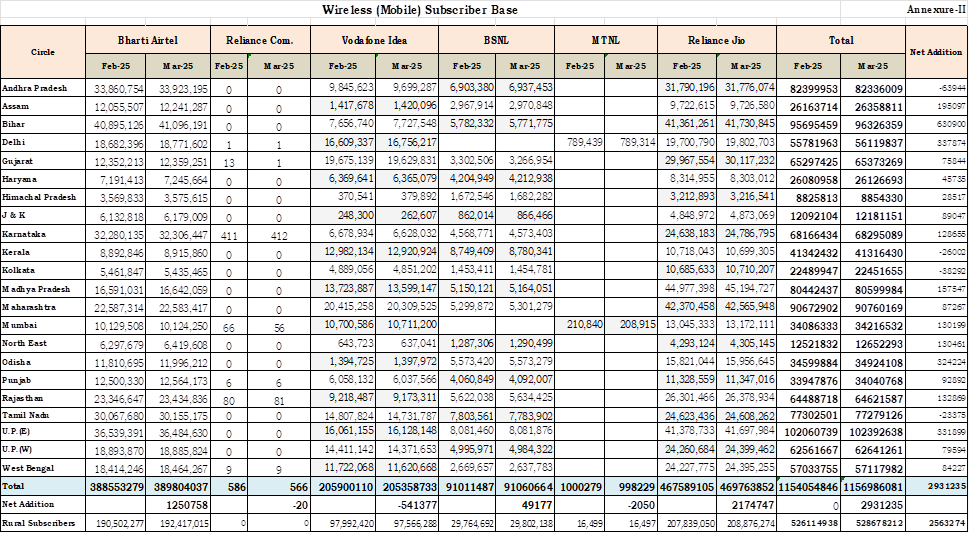Viewport: 969px width, 533px height.
Task: Click Andhra Pradesh Airtel Feb-25 value 33,860,754
Action: pos(119,89)
